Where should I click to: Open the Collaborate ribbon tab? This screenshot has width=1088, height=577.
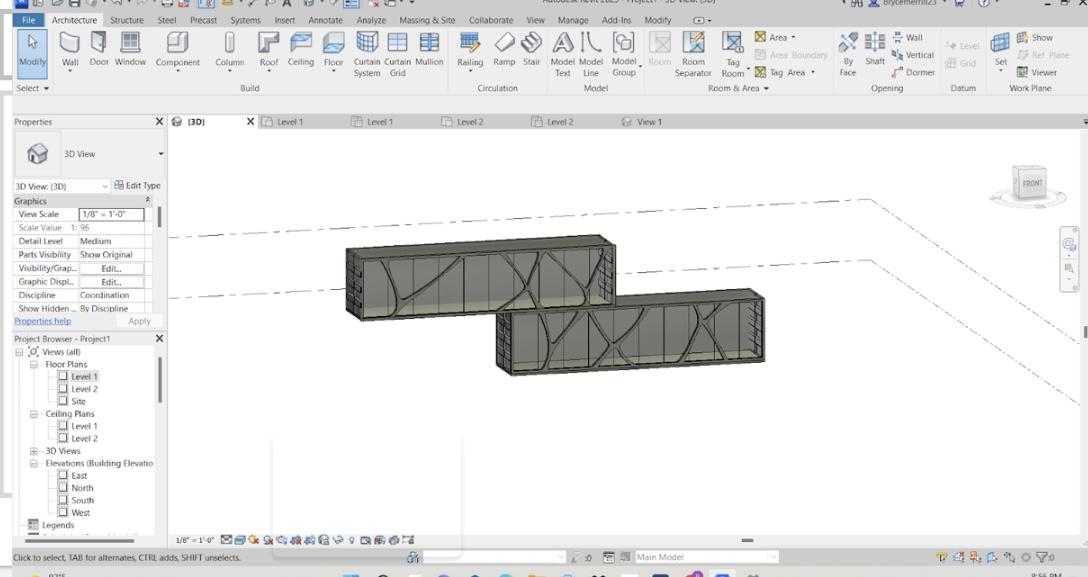(491, 20)
